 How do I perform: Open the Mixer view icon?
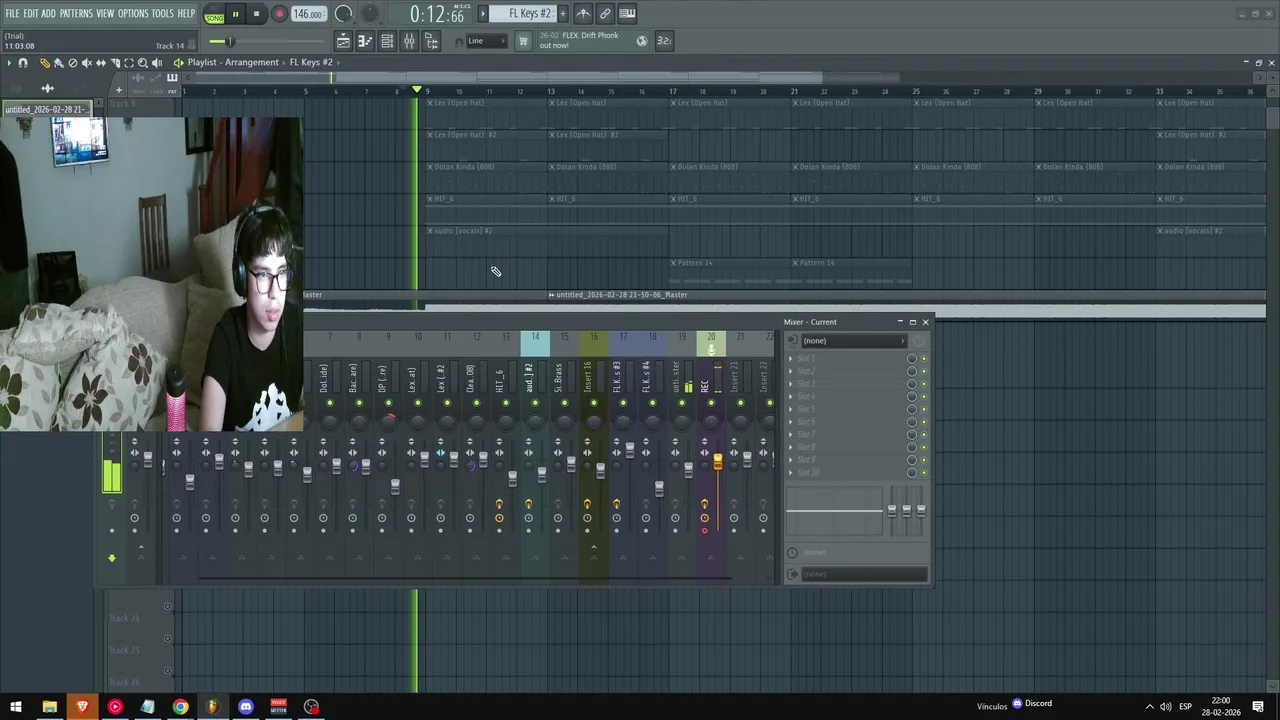pyautogui.click(x=409, y=41)
